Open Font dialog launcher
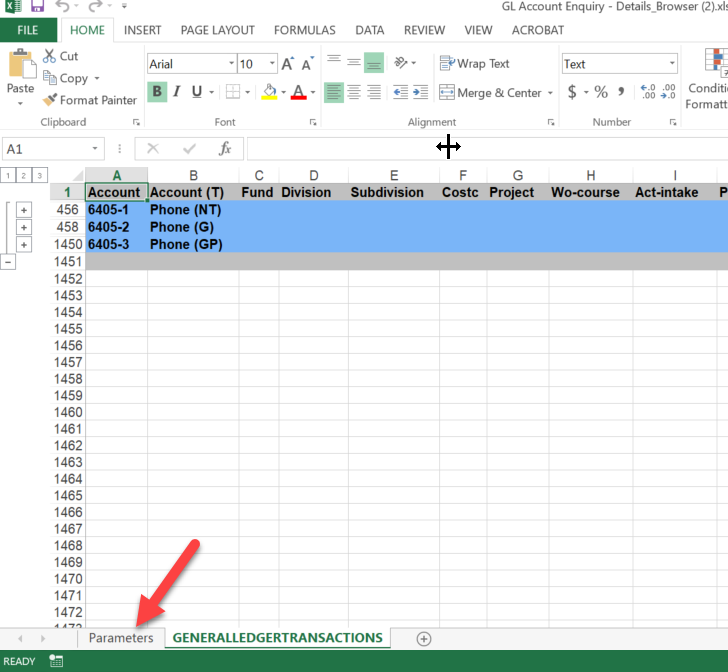The height and width of the screenshot is (672, 728). coord(313,122)
